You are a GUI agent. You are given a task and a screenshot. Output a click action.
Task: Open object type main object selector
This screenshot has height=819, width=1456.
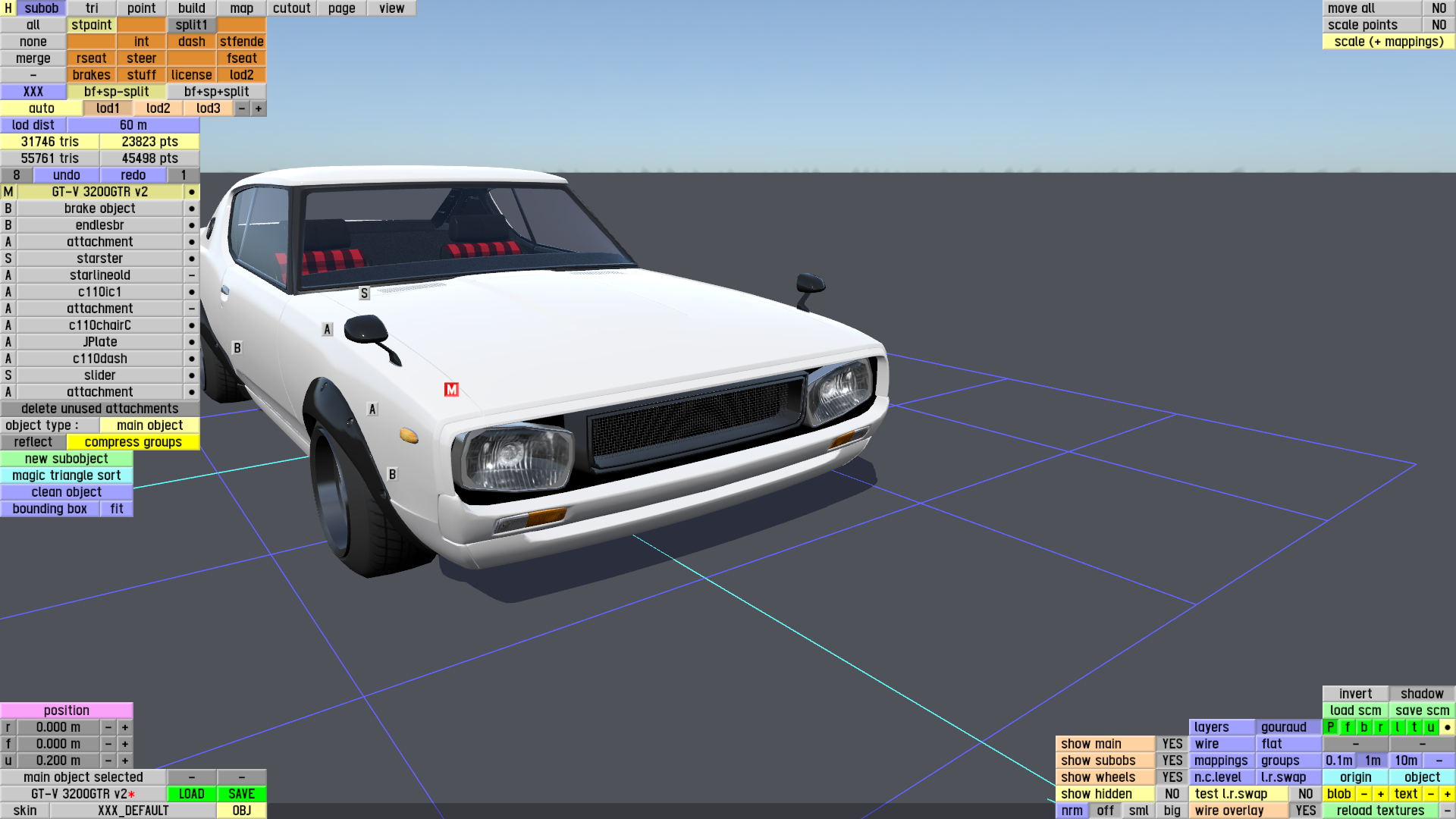tap(149, 425)
